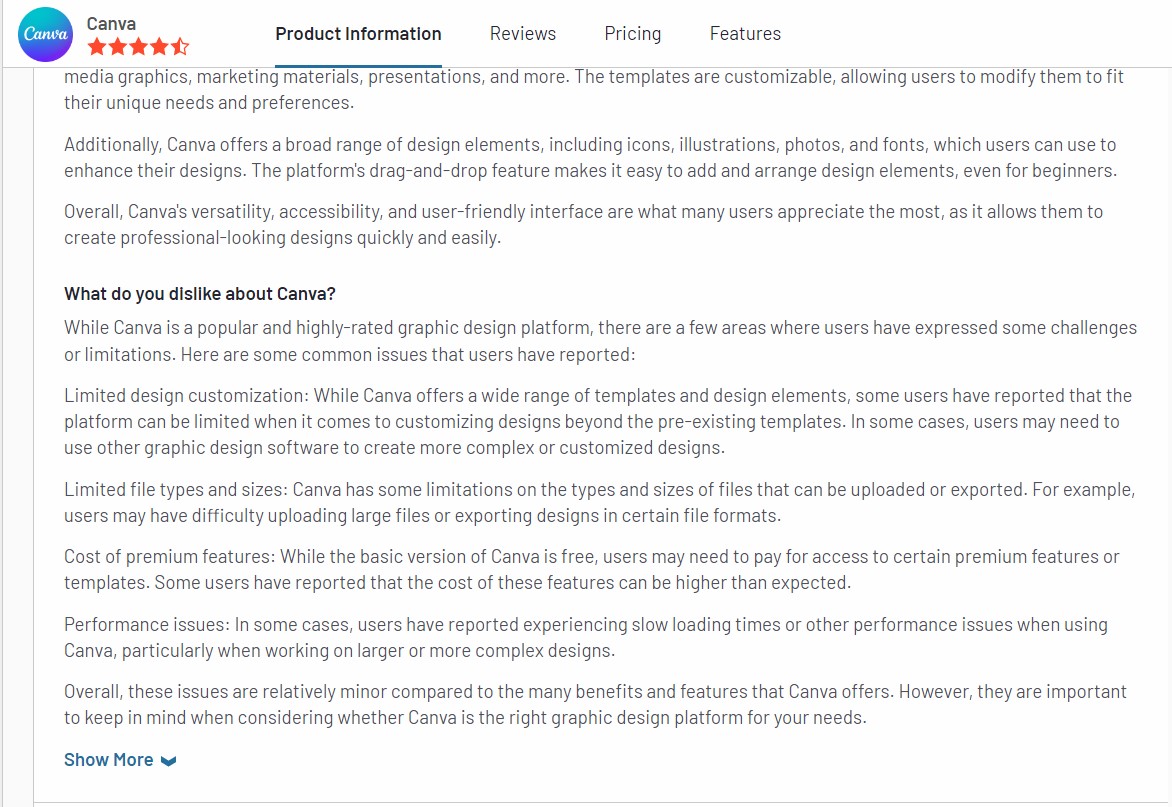
Task: Open the Pricing tab
Action: [x=632, y=33]
